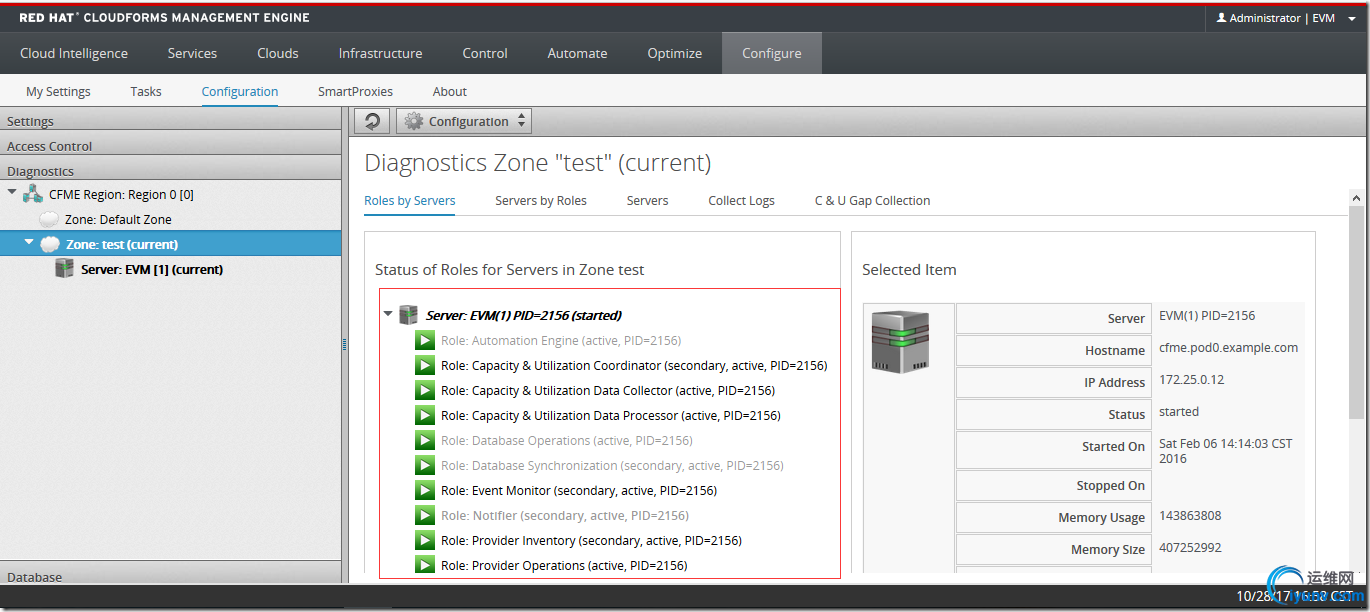
Task: Open the Cloud Intelligence menu
Action: (x=74, y=53)
